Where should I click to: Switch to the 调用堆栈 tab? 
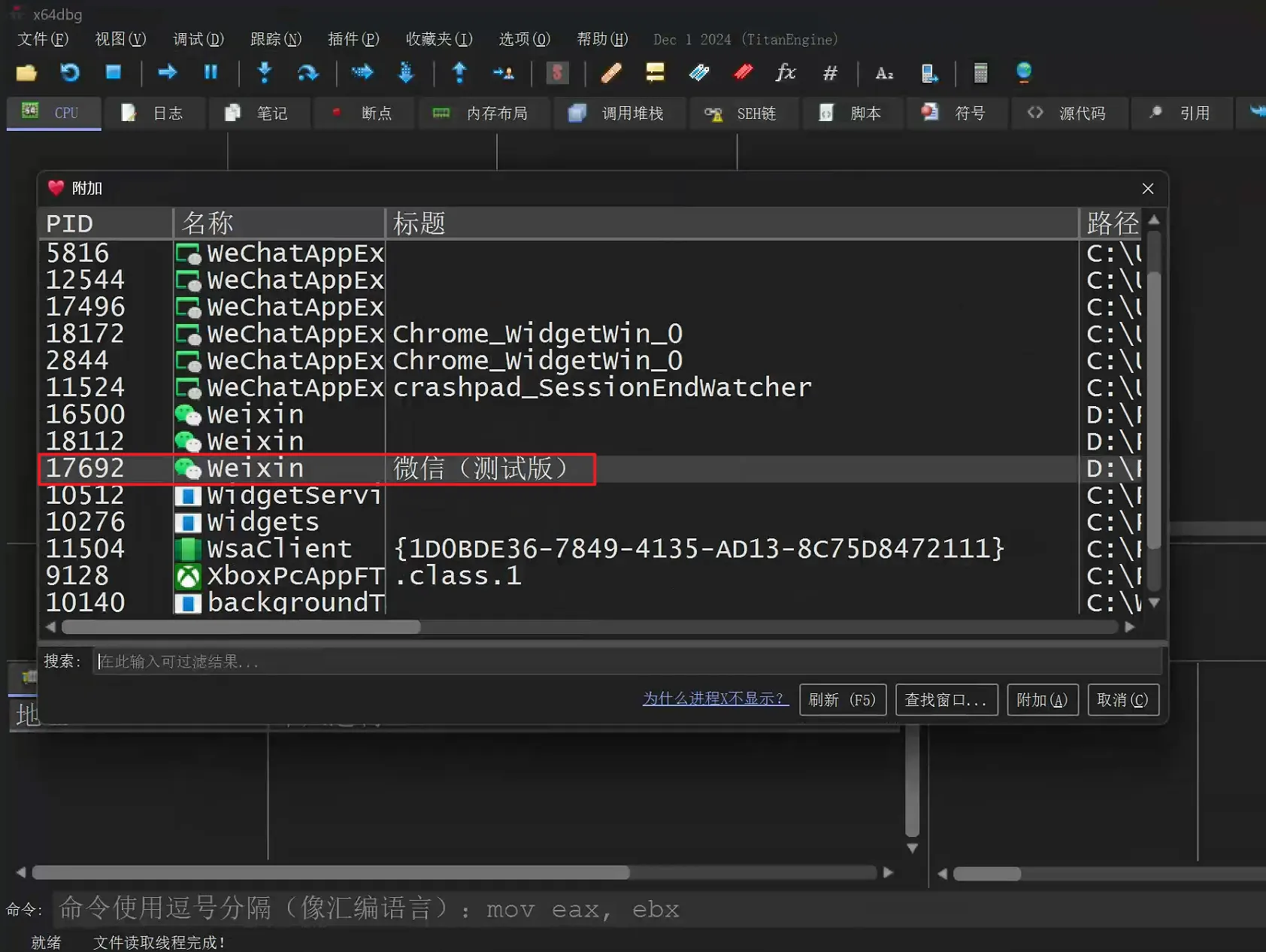coord(618,113)
